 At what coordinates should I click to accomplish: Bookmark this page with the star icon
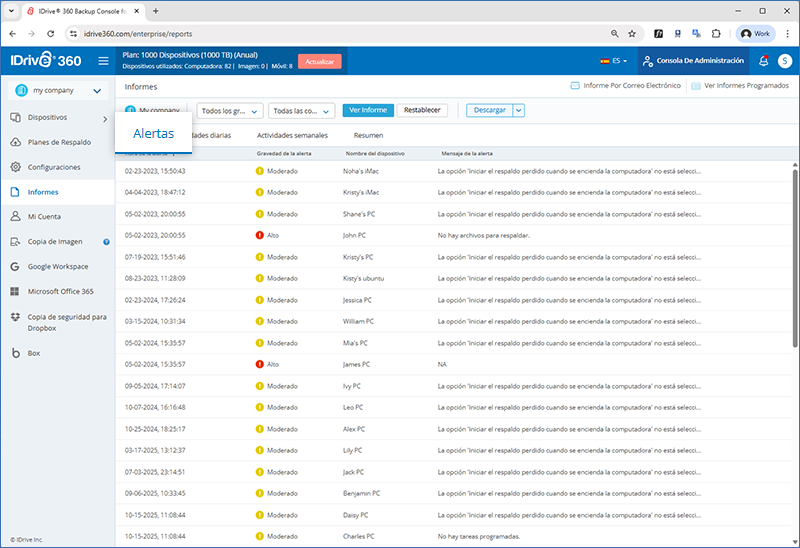631,33
